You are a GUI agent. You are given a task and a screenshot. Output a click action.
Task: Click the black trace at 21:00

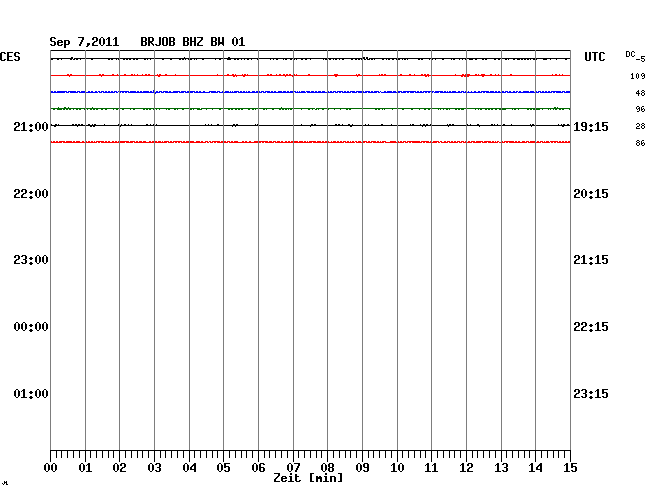tap(310, 125)
